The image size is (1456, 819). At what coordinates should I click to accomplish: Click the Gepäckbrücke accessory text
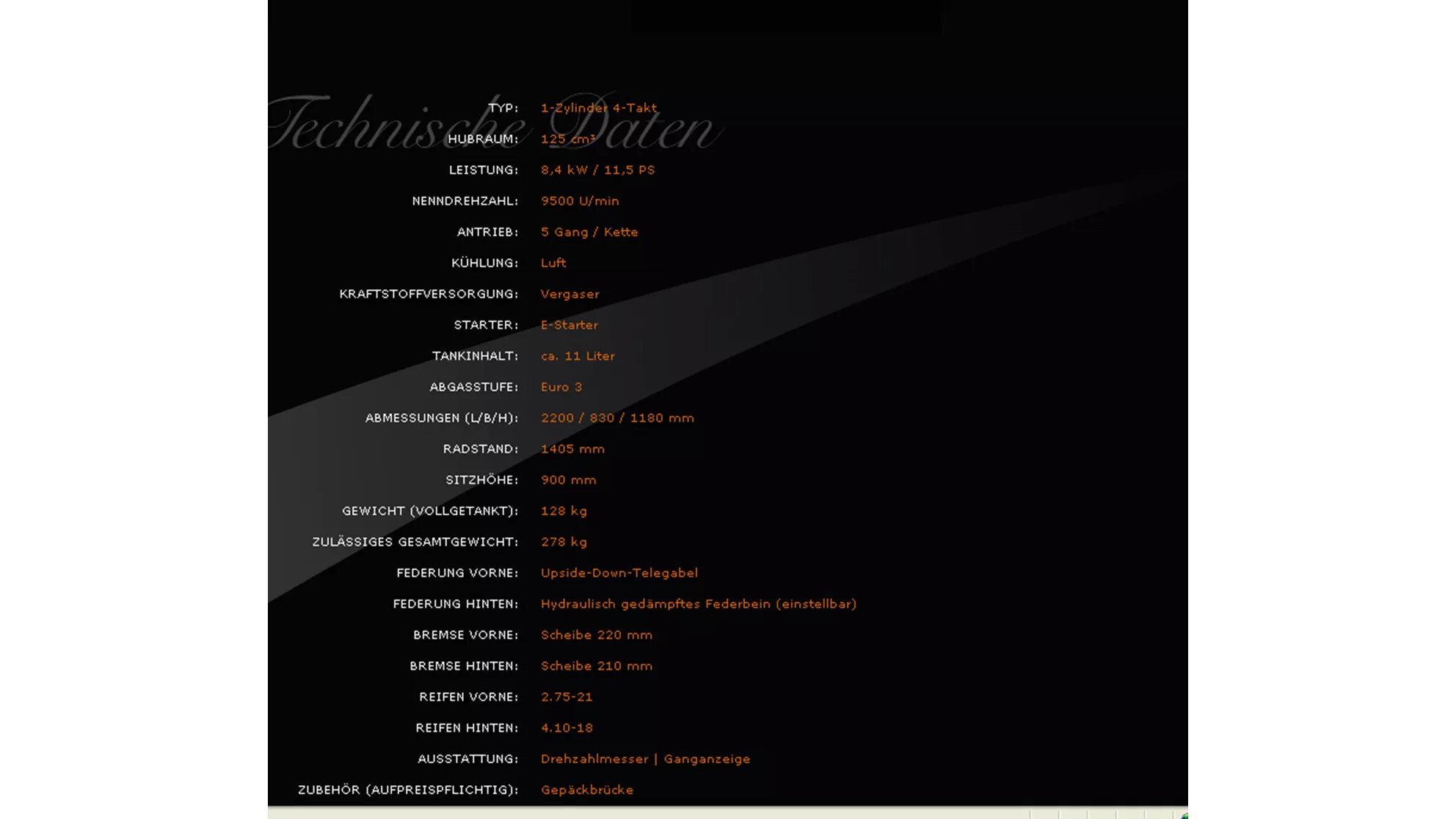(x=586, y=790)
